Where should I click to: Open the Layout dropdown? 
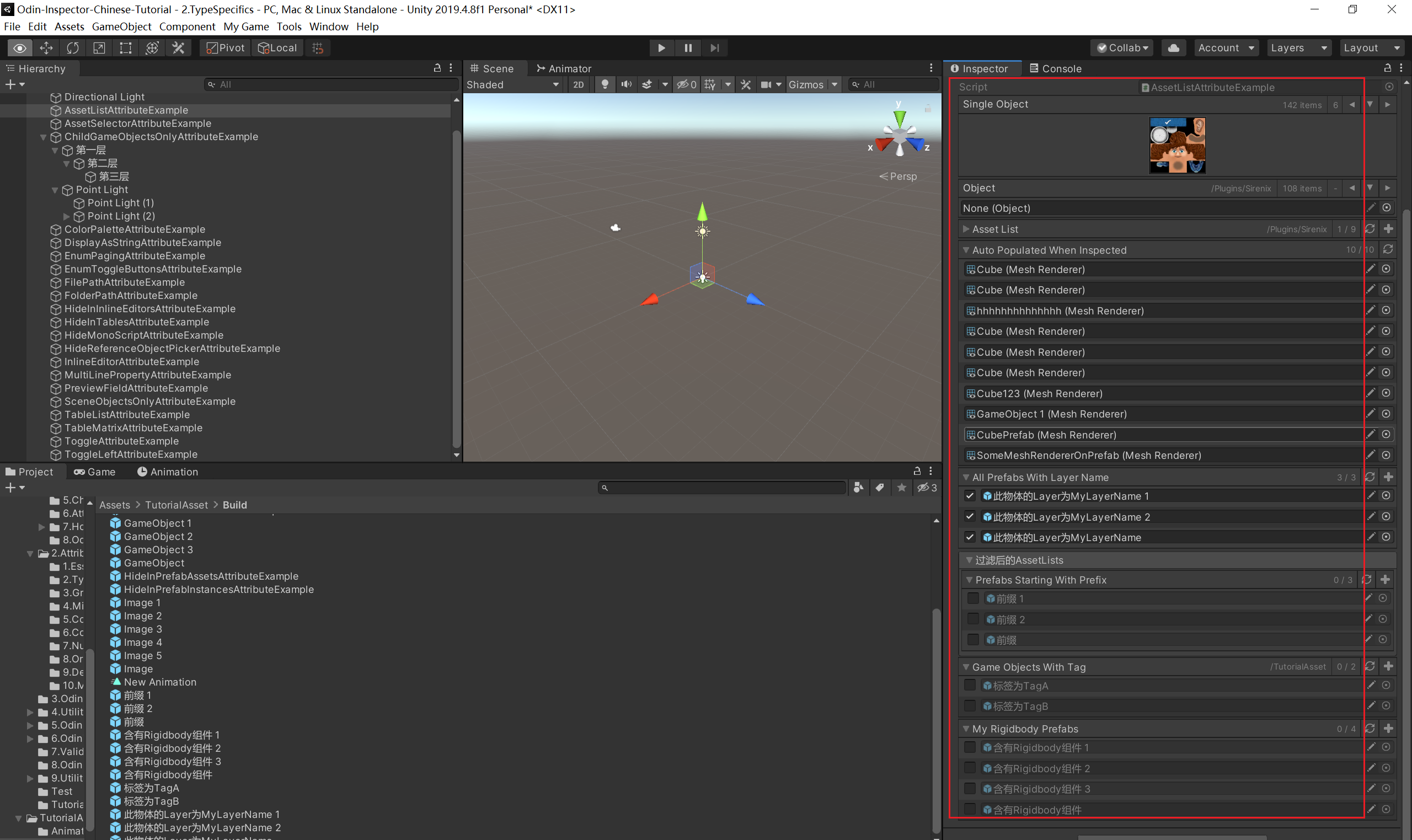point(1372,48)
